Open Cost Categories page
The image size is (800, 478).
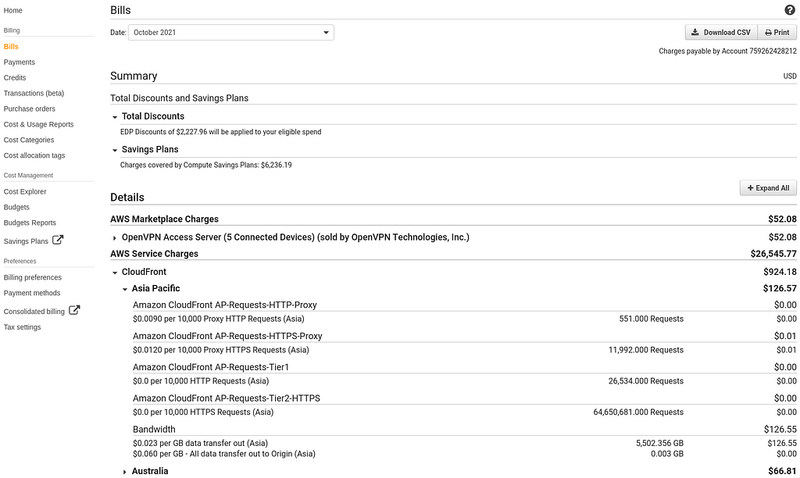pos(29,140)
